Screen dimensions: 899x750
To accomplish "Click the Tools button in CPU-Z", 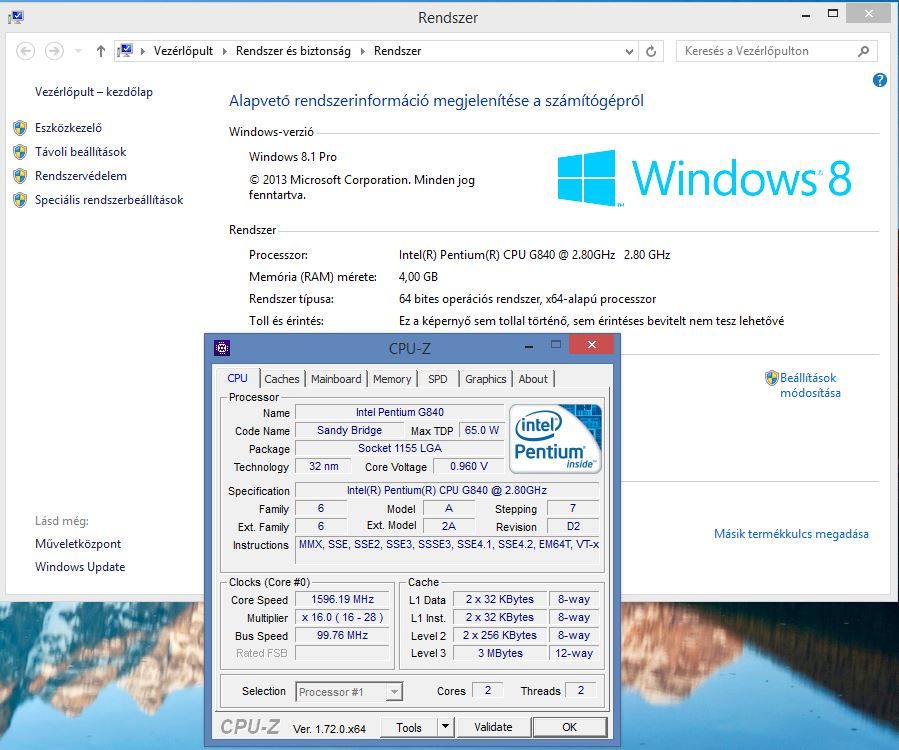I will (409, 728).
